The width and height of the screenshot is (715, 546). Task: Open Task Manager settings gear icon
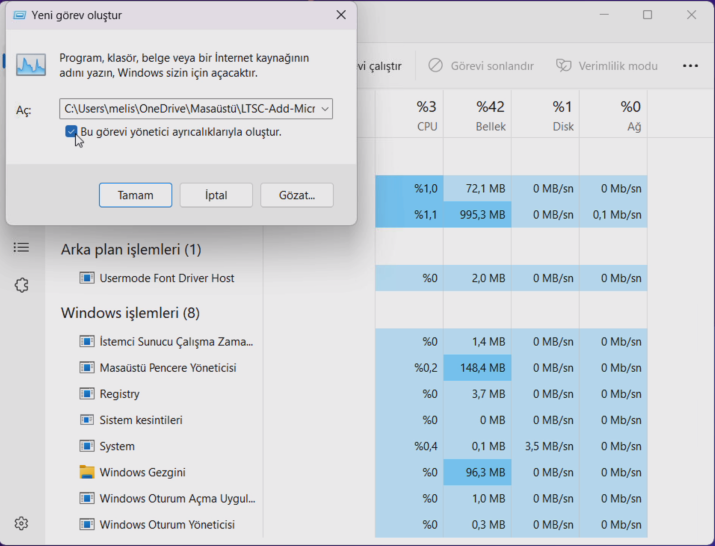pyautogui.click(x=21, y=523)
